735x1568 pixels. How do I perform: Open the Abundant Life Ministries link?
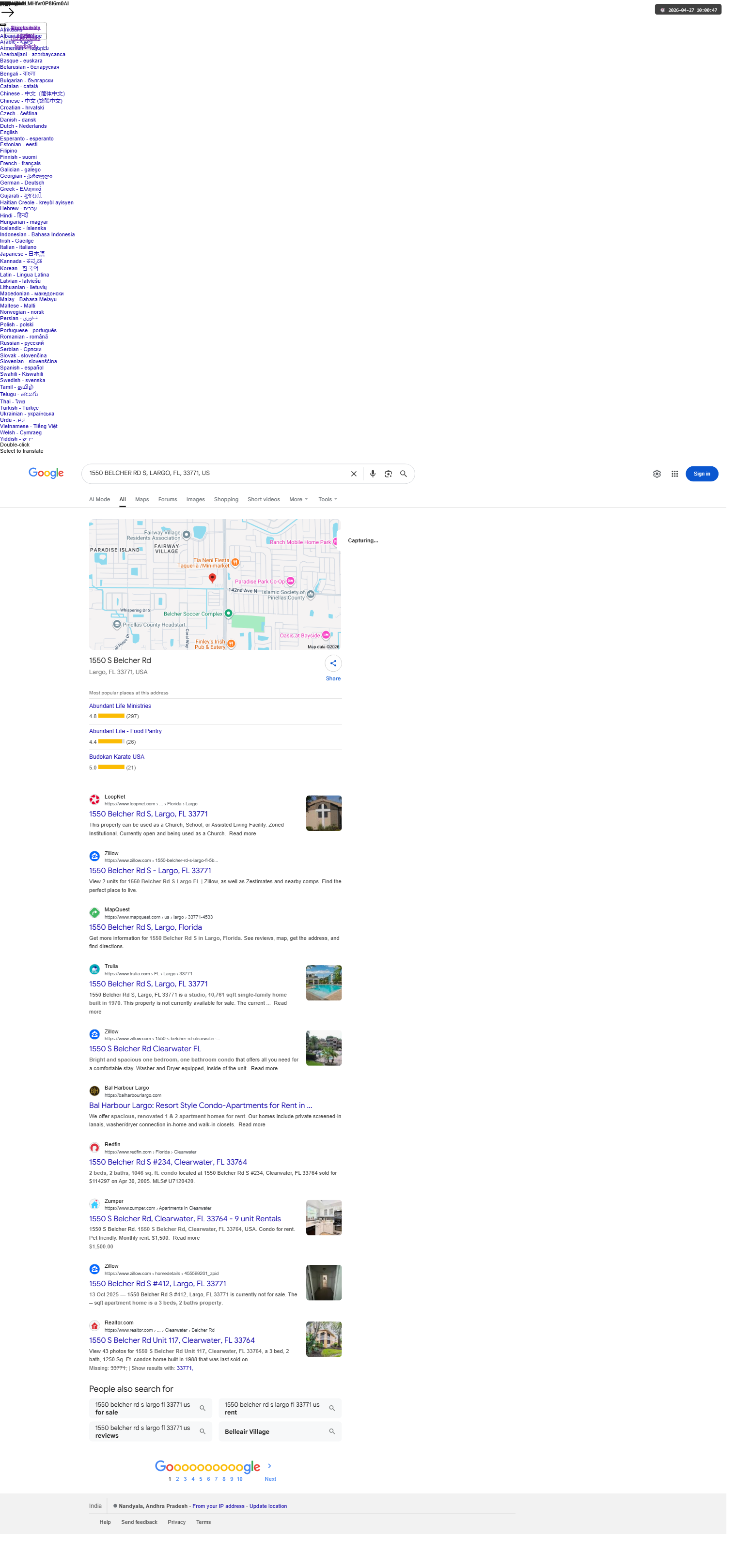[120, 706]
